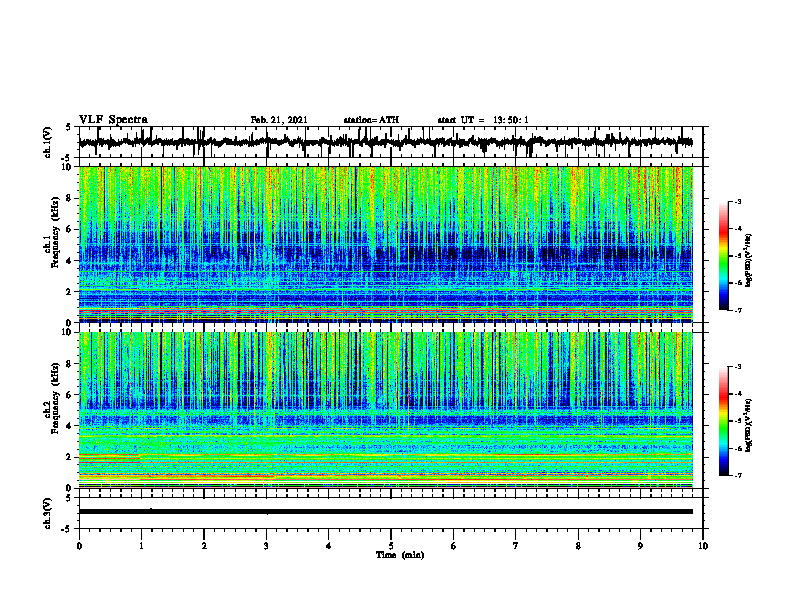Click time-axis tick label "4" under ch.3
The height and width of the screenshot is (612, 792).
point(329,546)
